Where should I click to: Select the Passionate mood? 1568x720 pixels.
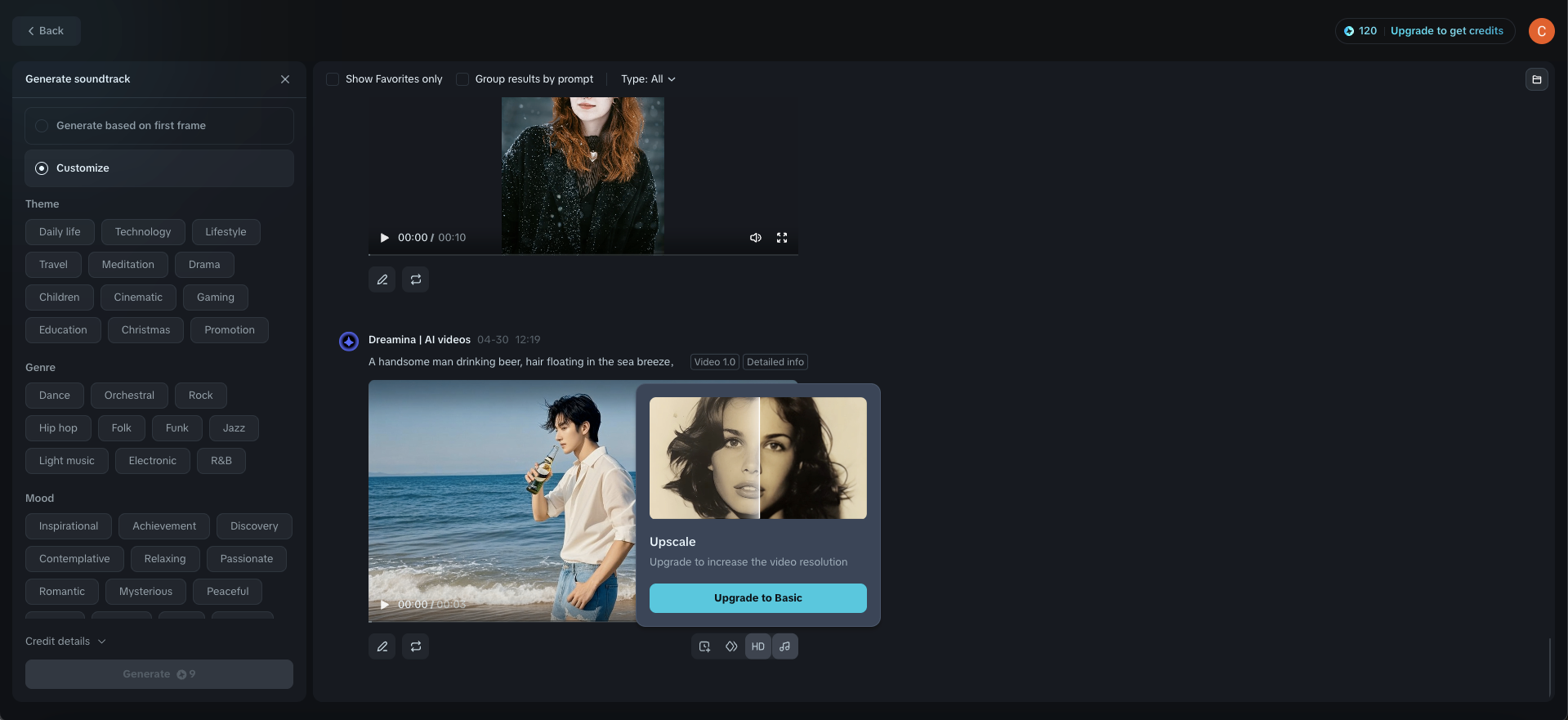coord(247,559)
